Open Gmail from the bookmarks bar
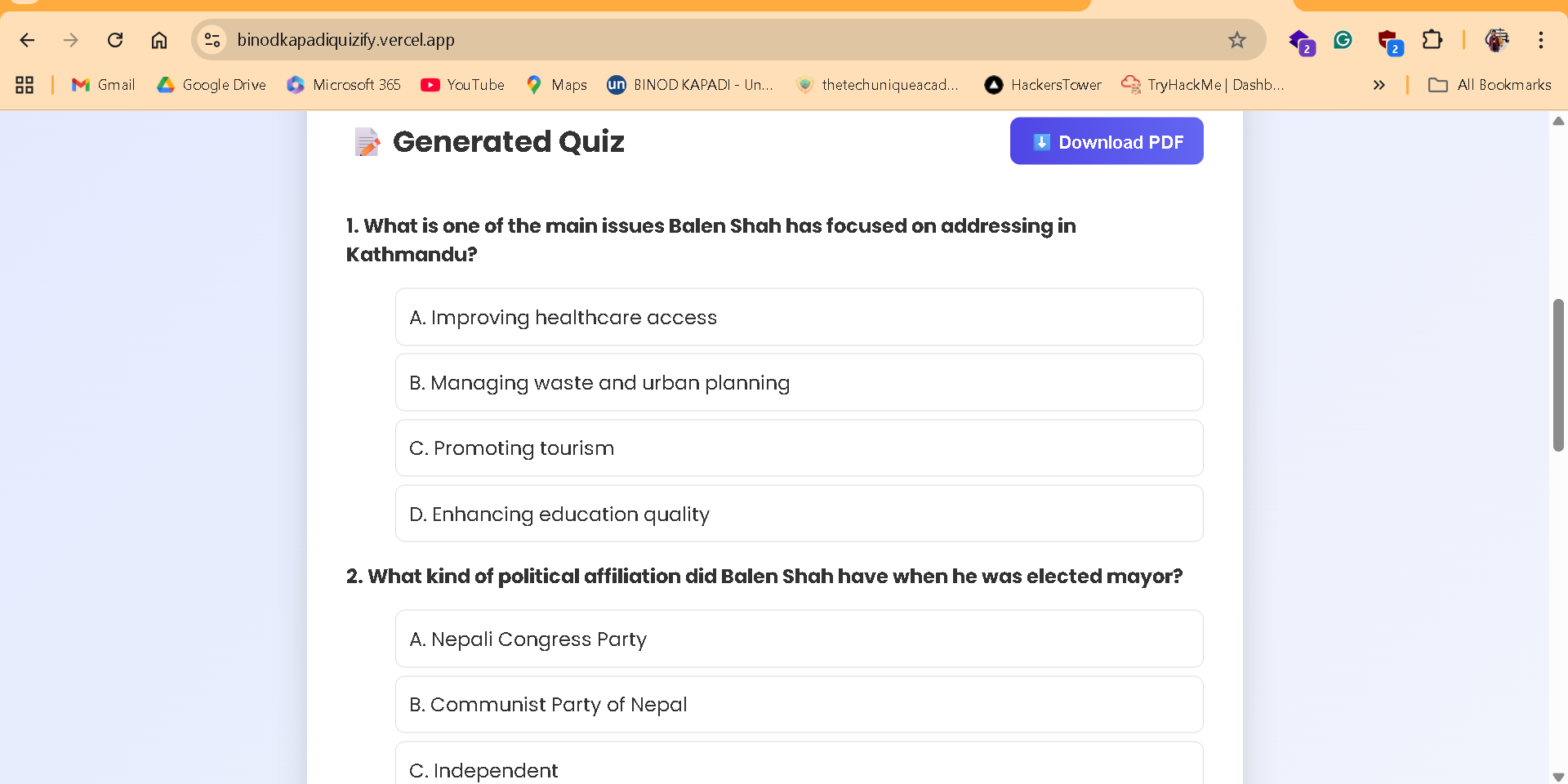This screenshot has height=784, width=1568. point(102,84)
